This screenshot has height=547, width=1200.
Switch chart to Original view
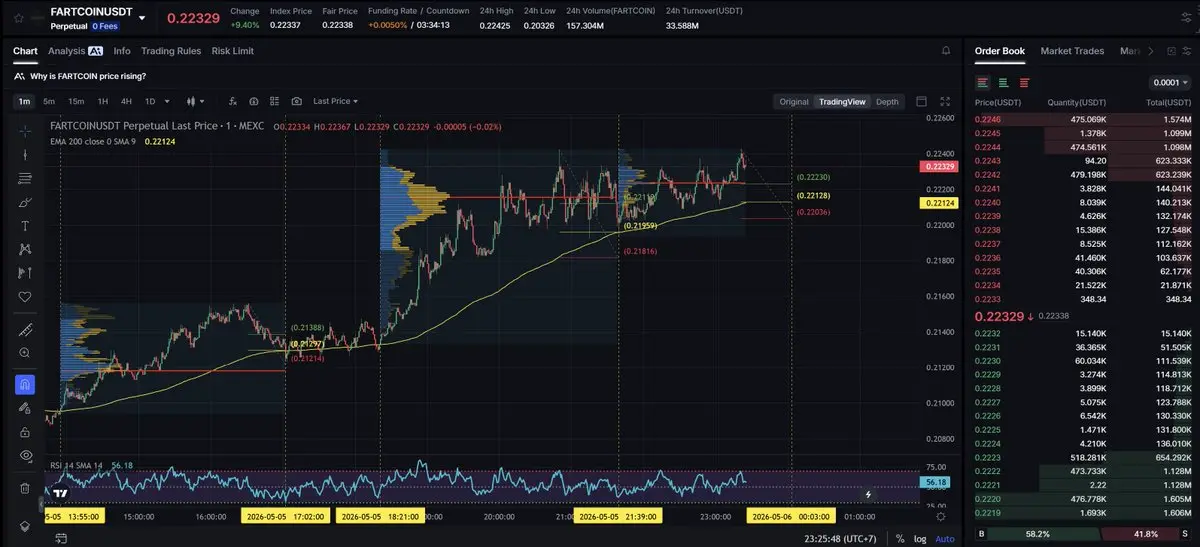[x=794, y=102]
